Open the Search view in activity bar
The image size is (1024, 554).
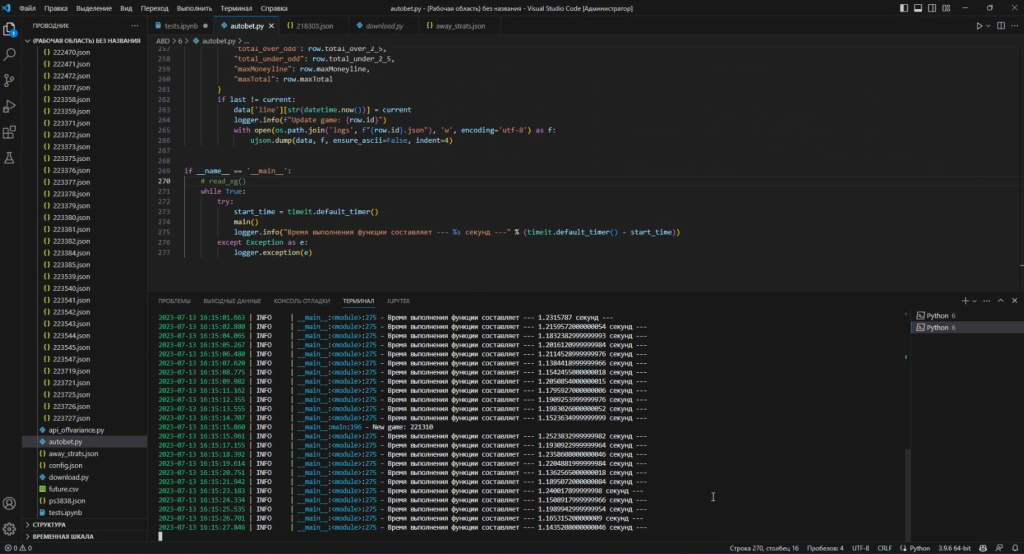[9, 55]
